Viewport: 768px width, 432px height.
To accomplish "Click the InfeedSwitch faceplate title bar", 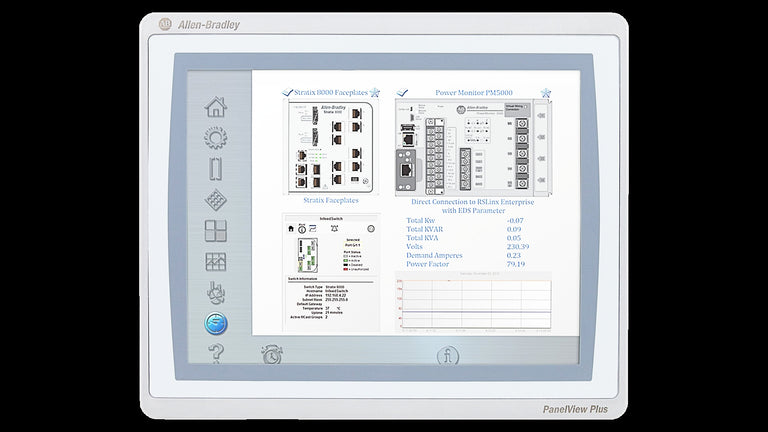I will tap(331, 218).
